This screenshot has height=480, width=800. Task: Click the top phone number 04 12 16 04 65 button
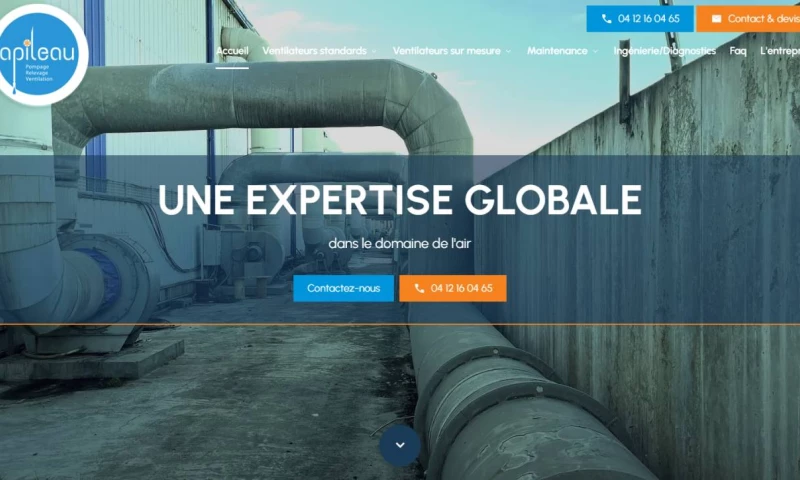point(640,19)
